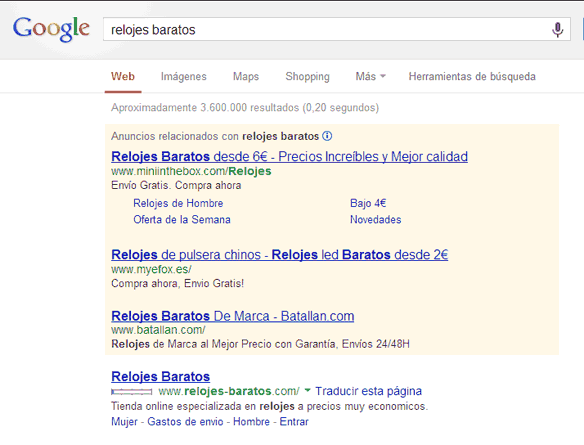The image size is (584, 445).
Task: Click URL text www.batallan.com/
Action: point(158,330)
